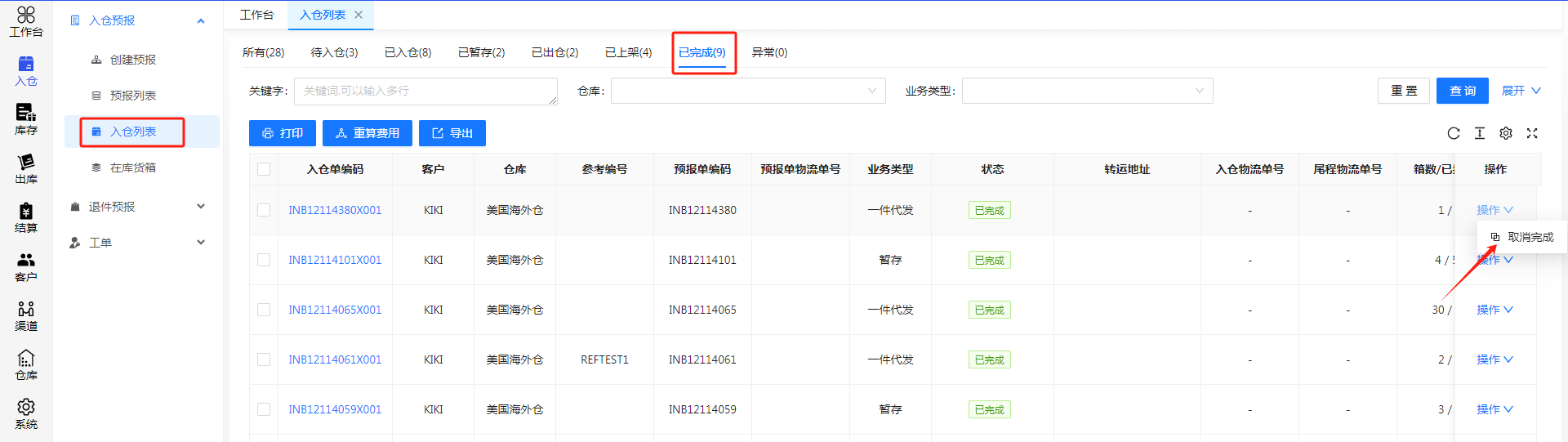The image size is (1568, 442).
Task: Open the 渠道 channel sidebar icon
Action: [26, 315]
